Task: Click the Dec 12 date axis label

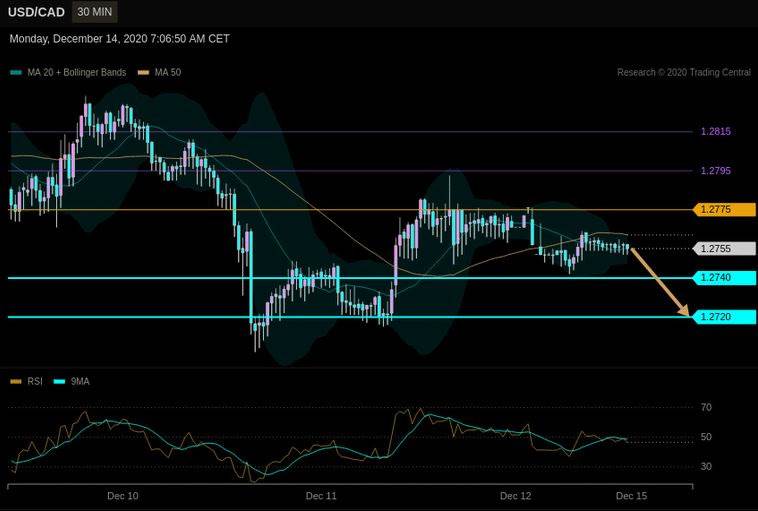Action: point(515,496)
